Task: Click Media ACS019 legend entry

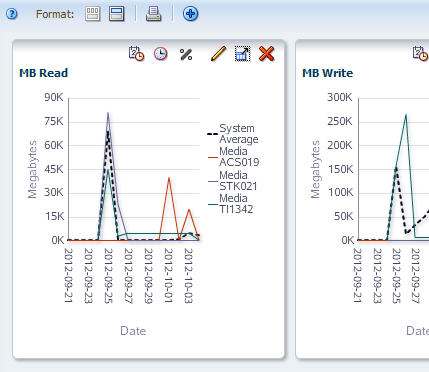Action: point(234,157)
